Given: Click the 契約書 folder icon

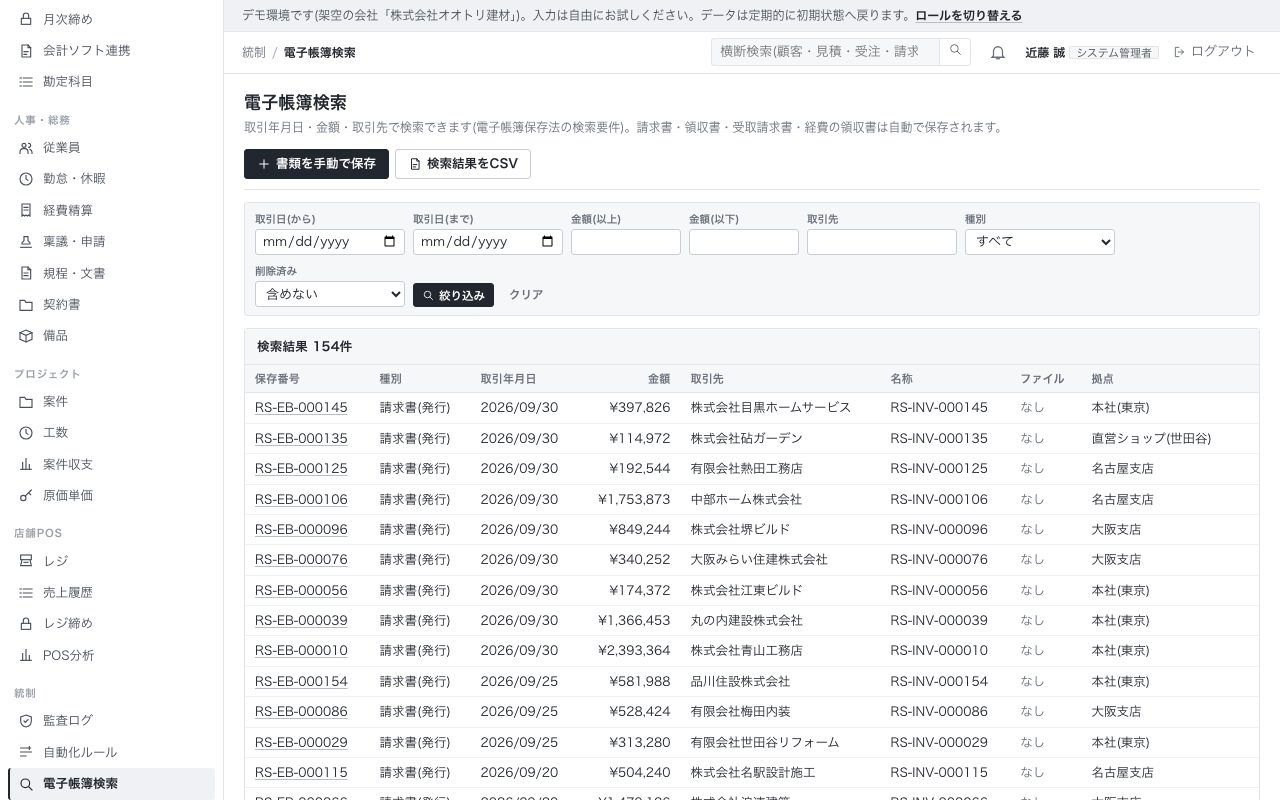Looking at the screenshot, I should pyautogui.click(x=26, y=304).
